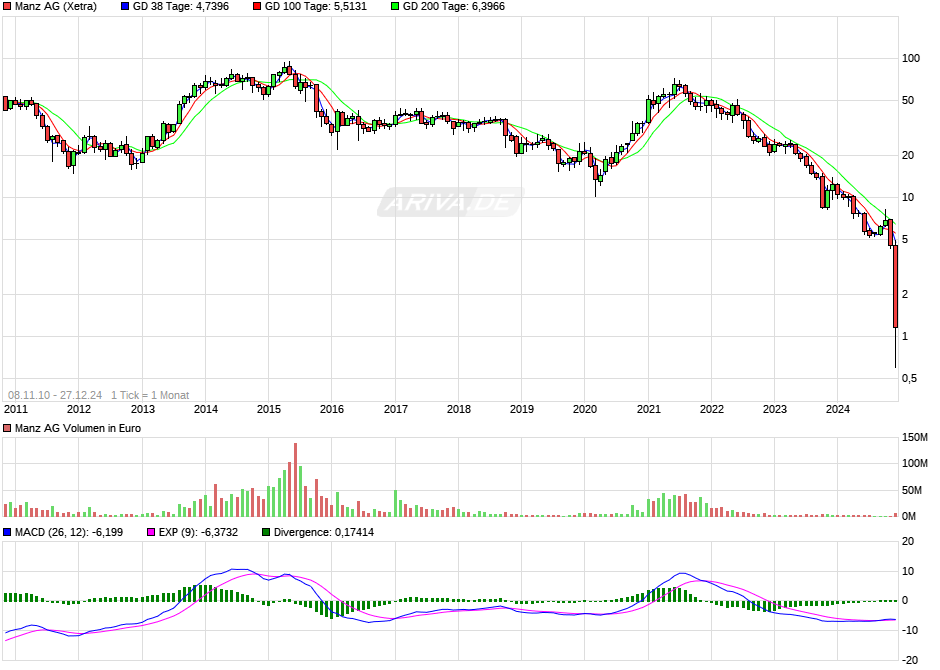Screen dimensions: 940x670
Task: Click the 2013 year label on the time axis
Action: pos(143,409)
